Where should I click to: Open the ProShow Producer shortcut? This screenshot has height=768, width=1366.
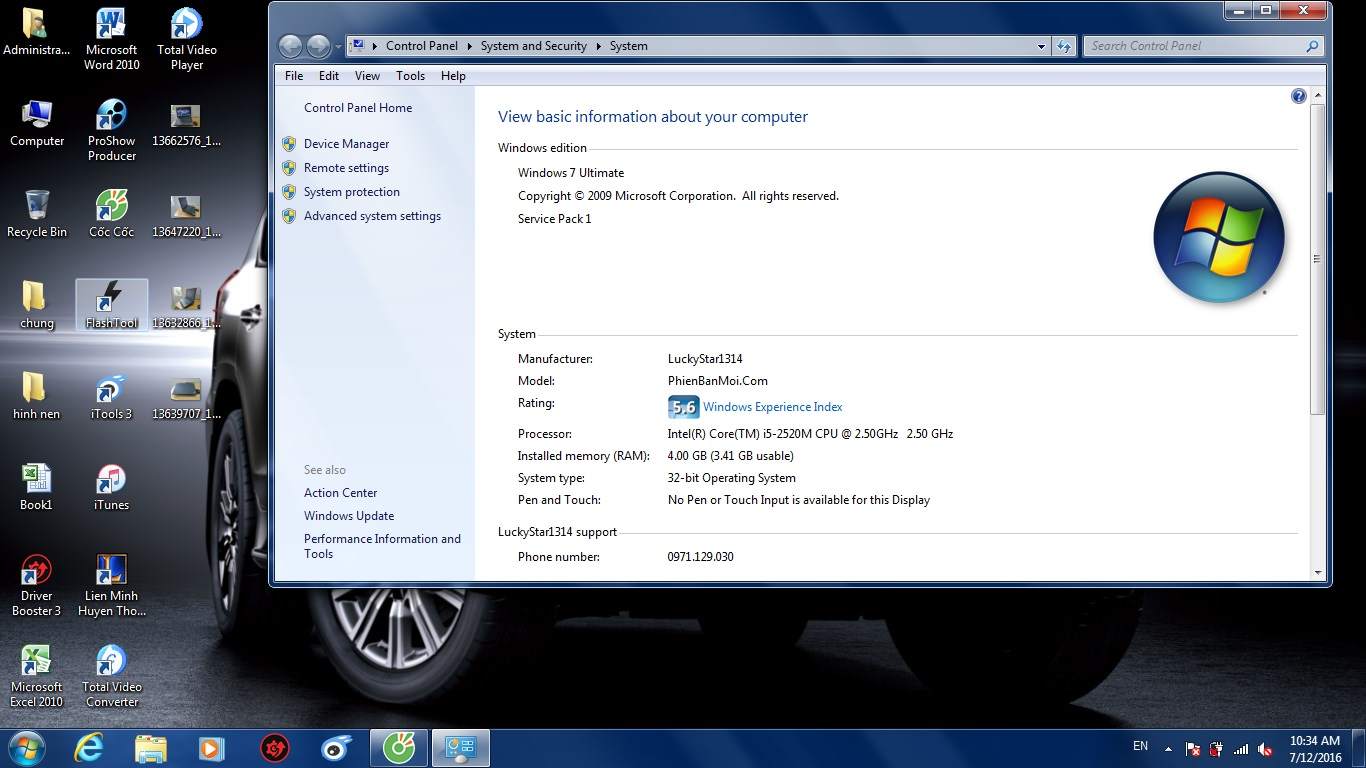pos(111,129)
